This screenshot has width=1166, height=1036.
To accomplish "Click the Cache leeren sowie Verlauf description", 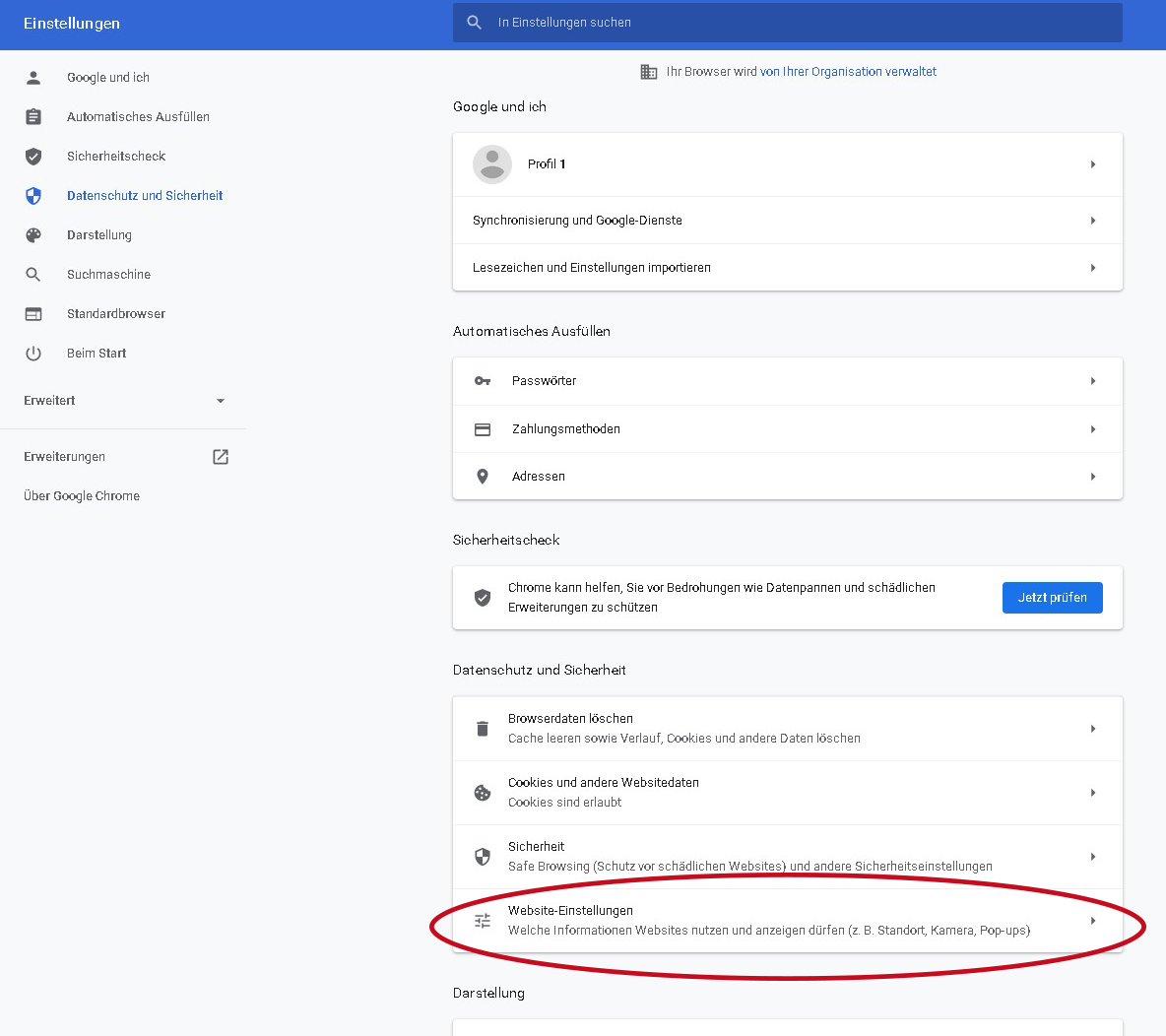I will click(x=684, y=739).
